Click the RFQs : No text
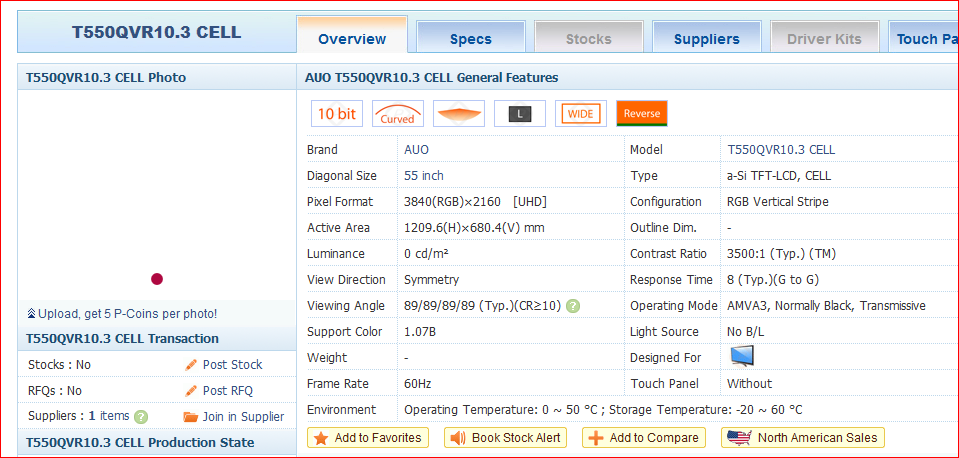The width and height of the screenshot is (959, 458). (55, 391)
